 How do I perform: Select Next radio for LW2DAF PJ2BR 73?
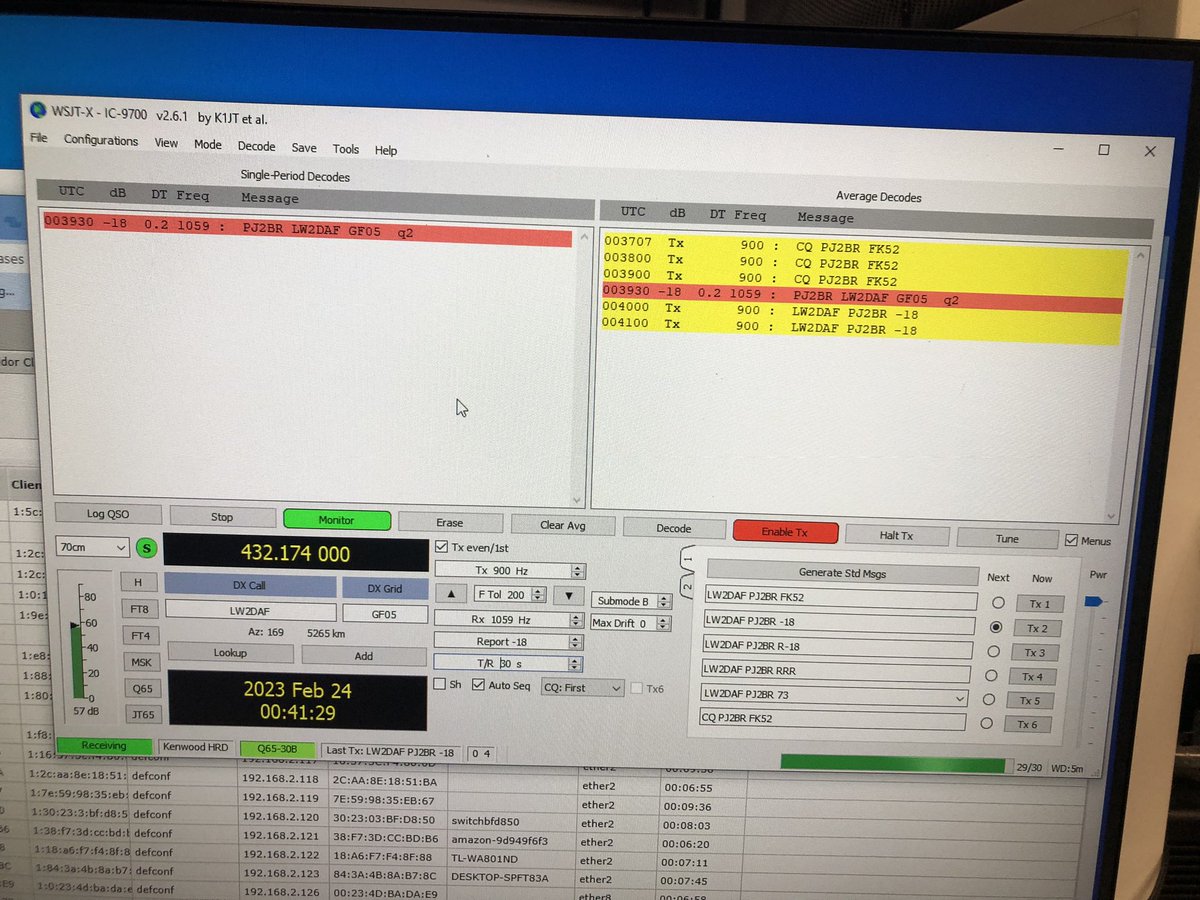click(988, 699)
